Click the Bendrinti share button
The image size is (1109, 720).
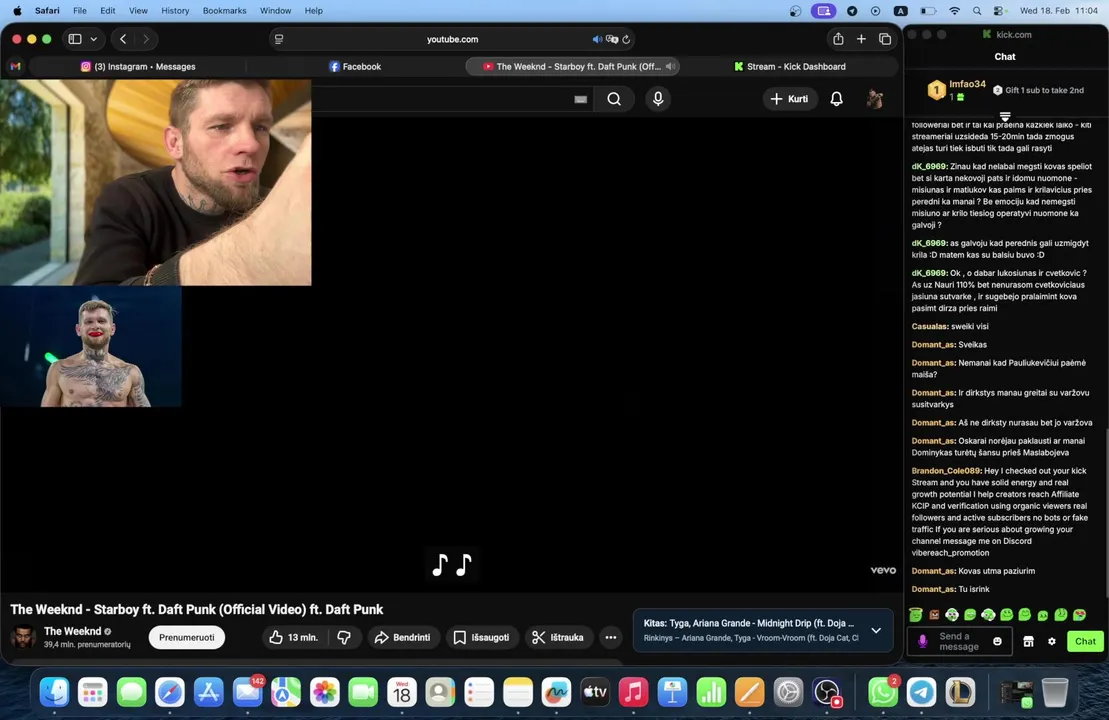tap(402, 637)
